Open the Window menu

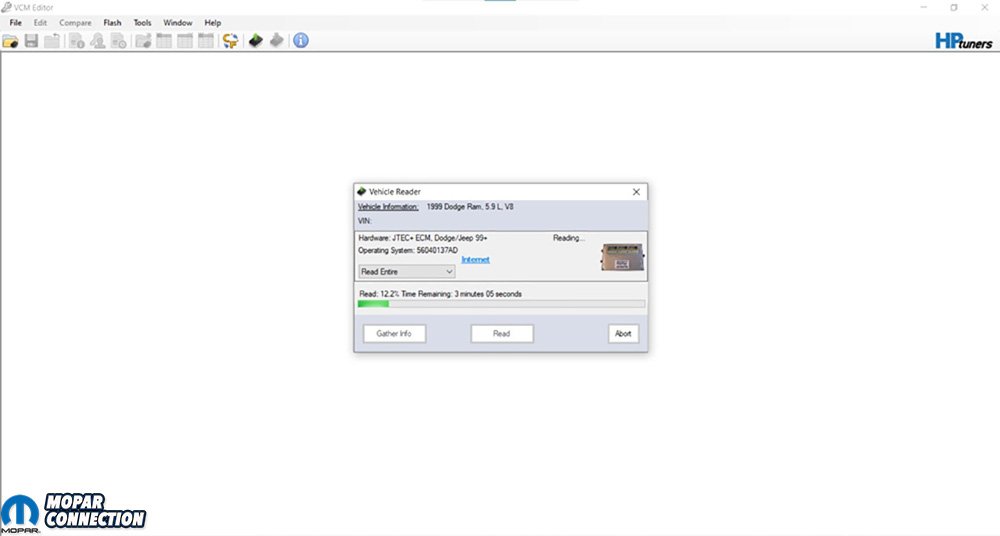(x=177, y=22)
